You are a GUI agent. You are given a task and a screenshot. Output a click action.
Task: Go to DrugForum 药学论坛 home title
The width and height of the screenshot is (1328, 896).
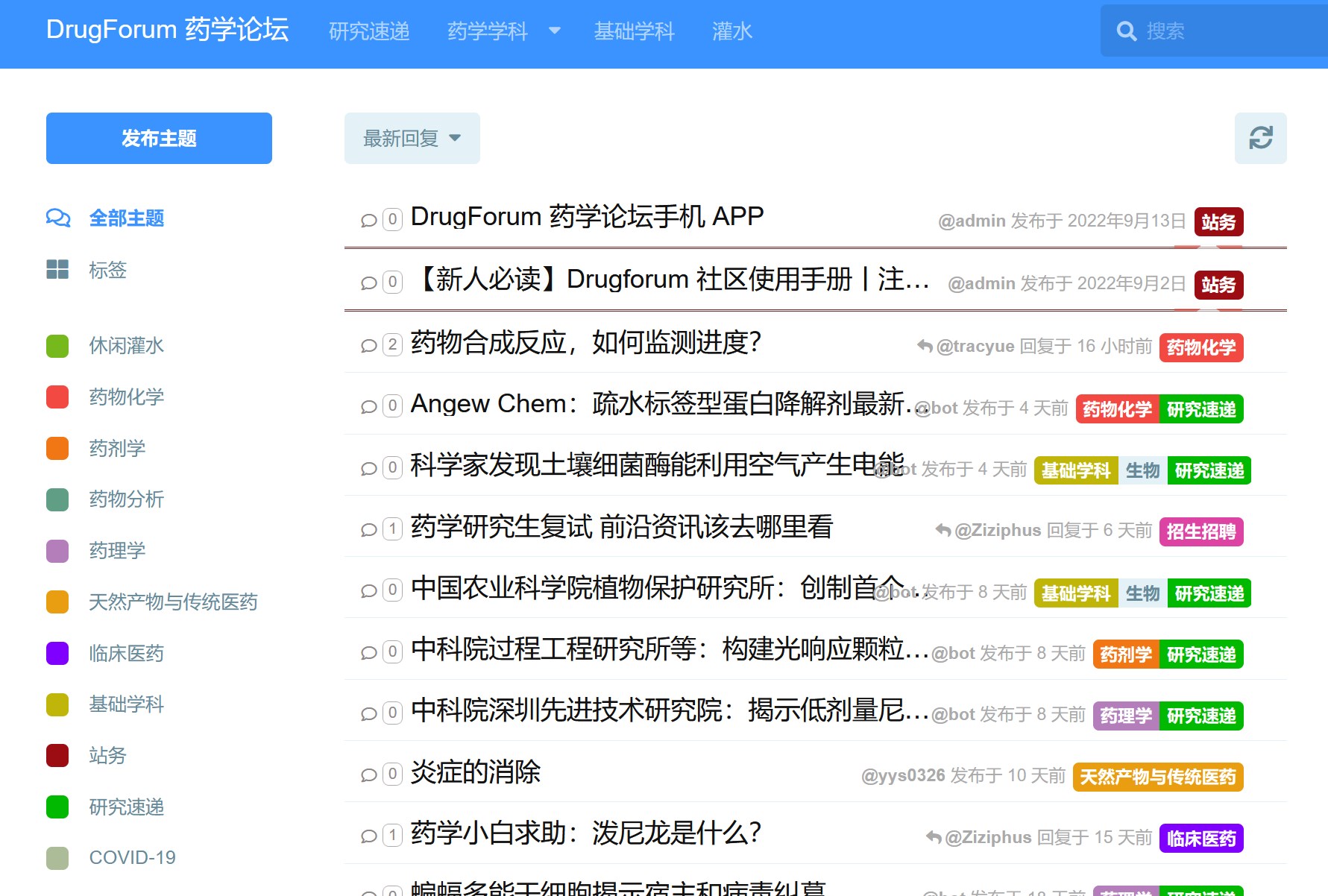[168, 30]
